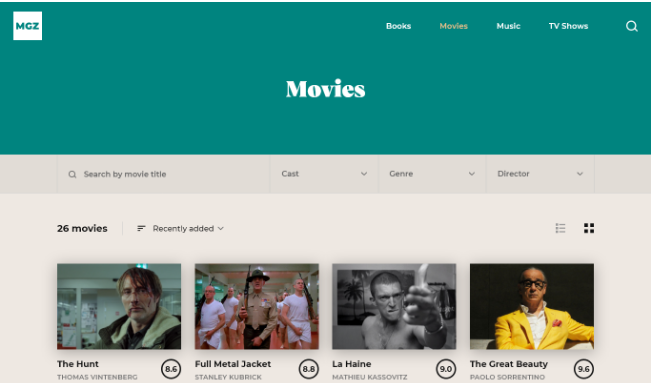The image size is (651, 383).
Task: Click the 26 movies count text
Action: (x=82, y=228)
